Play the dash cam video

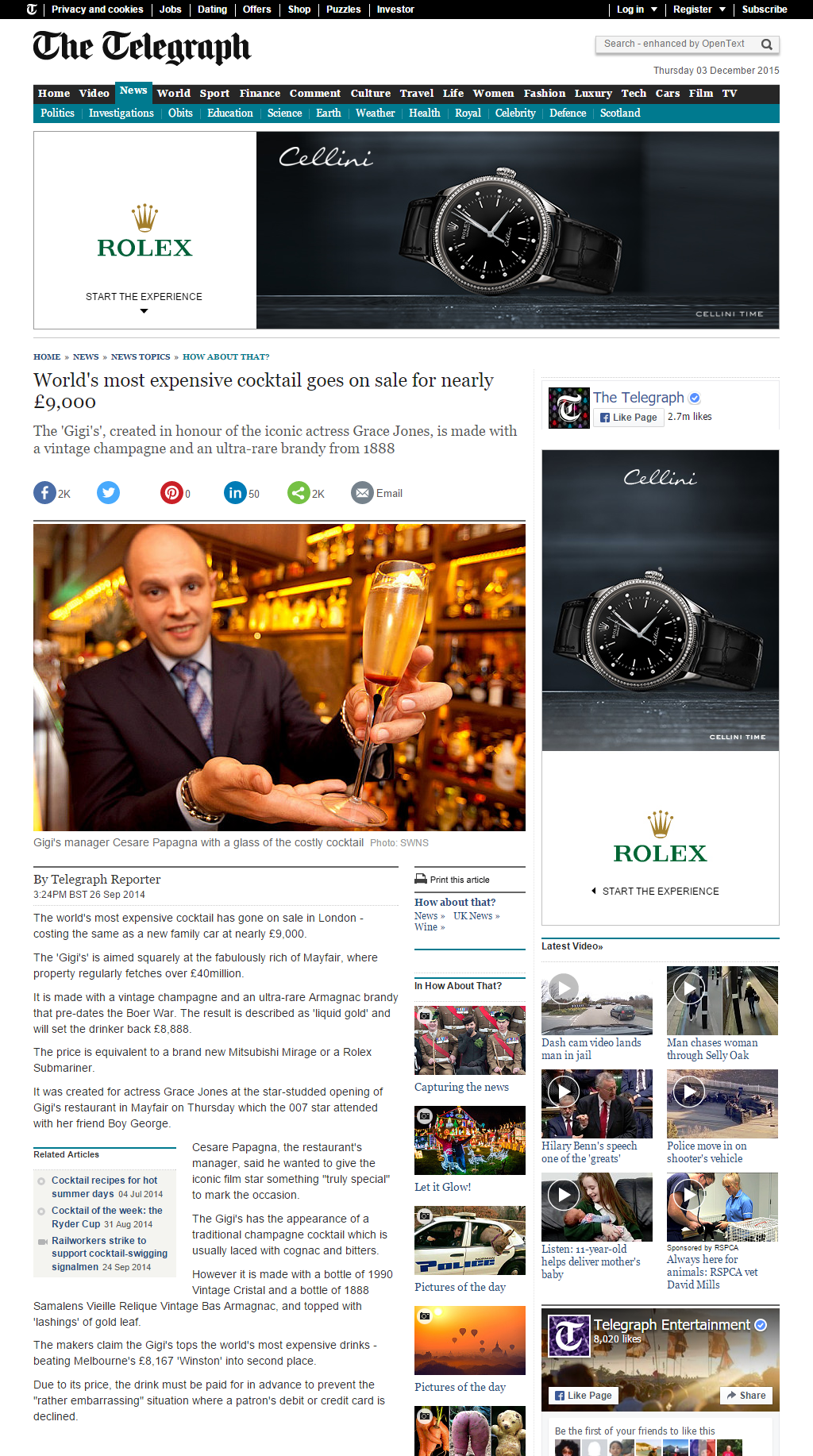pos(564,988)
